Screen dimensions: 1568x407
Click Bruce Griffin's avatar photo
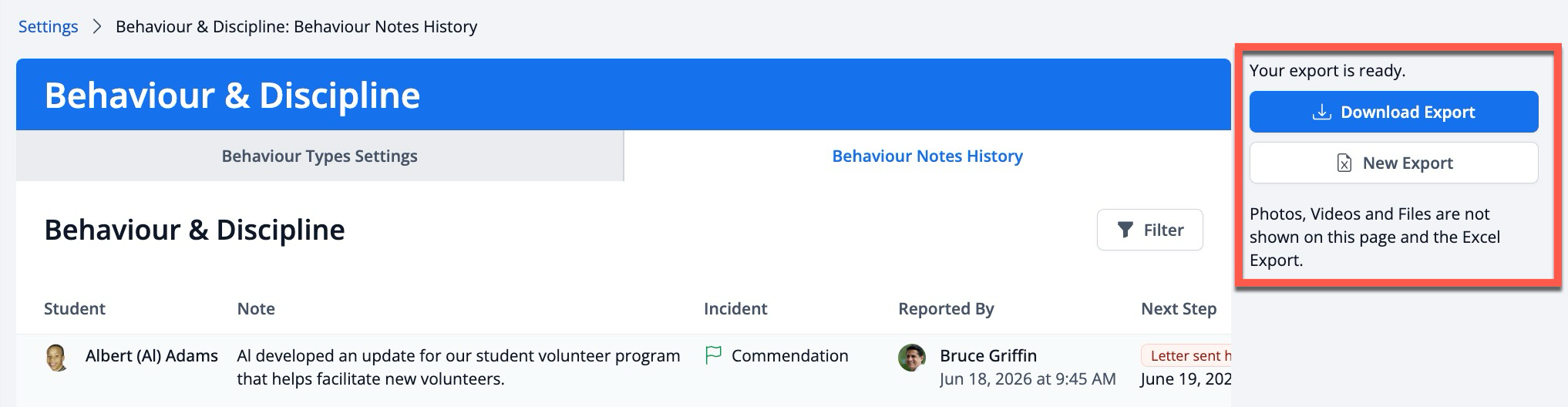(912, 358)
